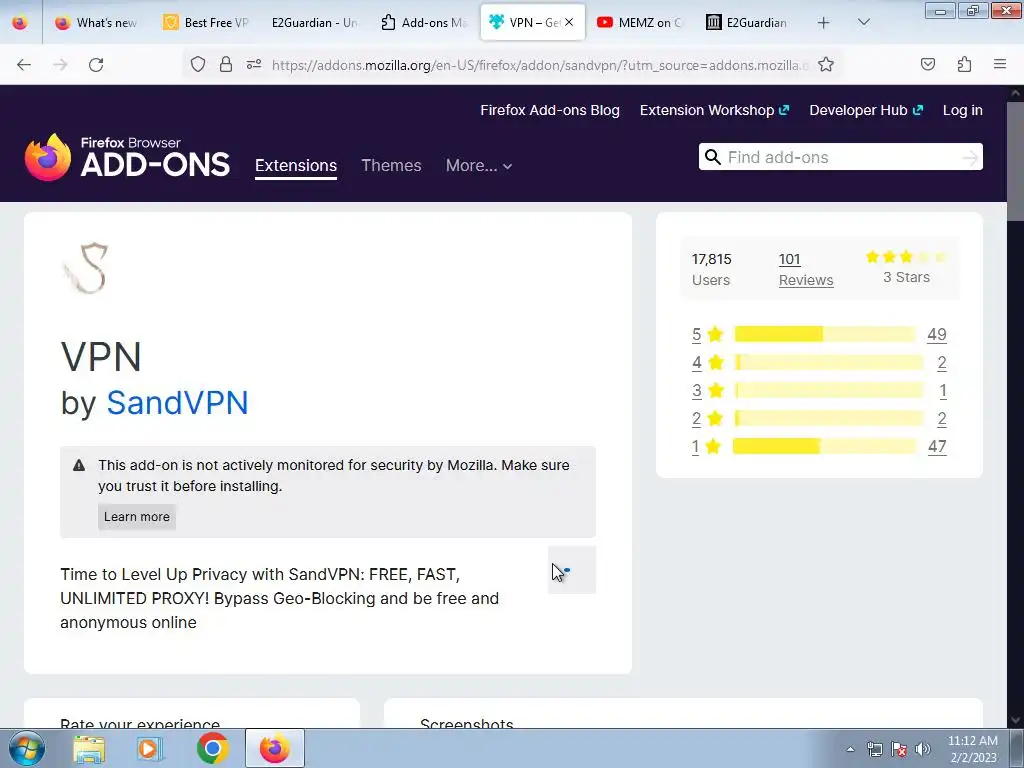Screen dimensions: 1024x768
Task: Click the 11:12 AM taskbar clock
Action: [972, 749]
